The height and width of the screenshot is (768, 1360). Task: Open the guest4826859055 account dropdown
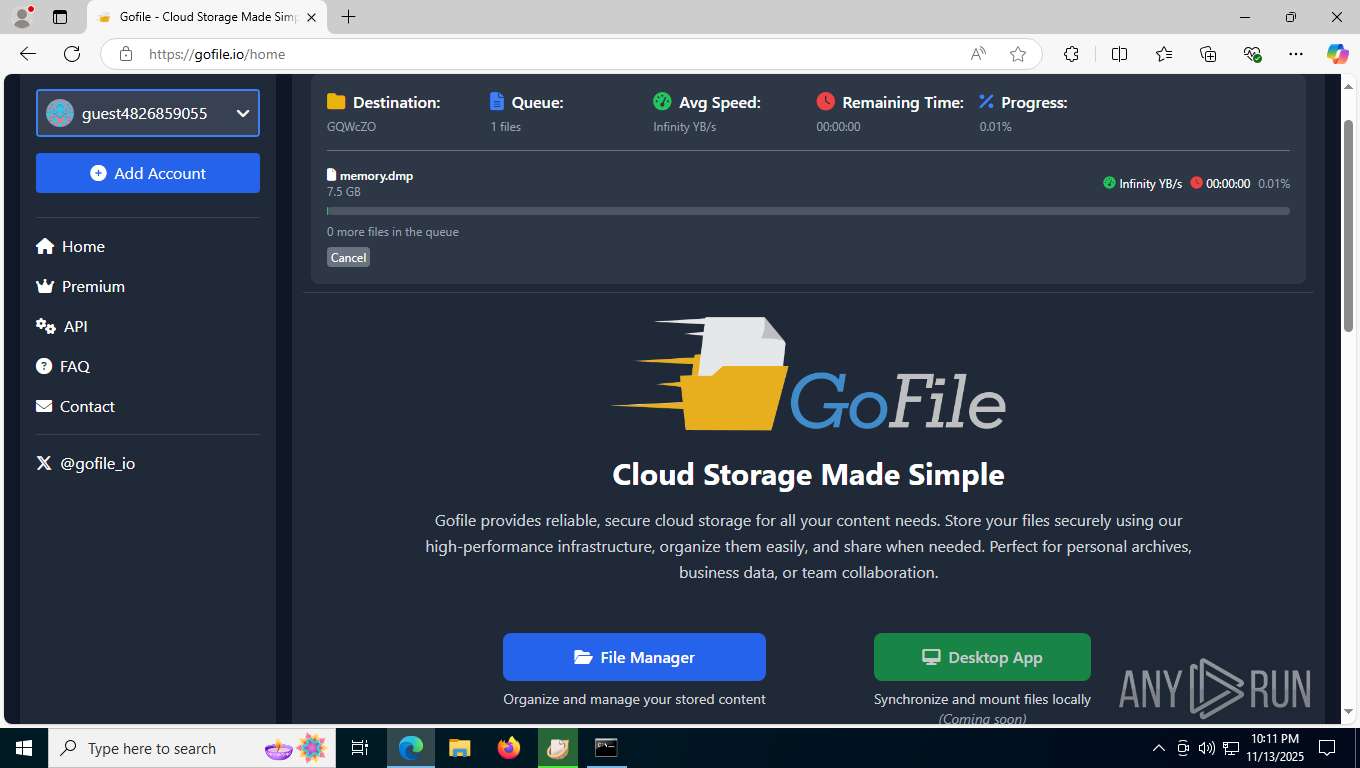click(x=148, y=113)
